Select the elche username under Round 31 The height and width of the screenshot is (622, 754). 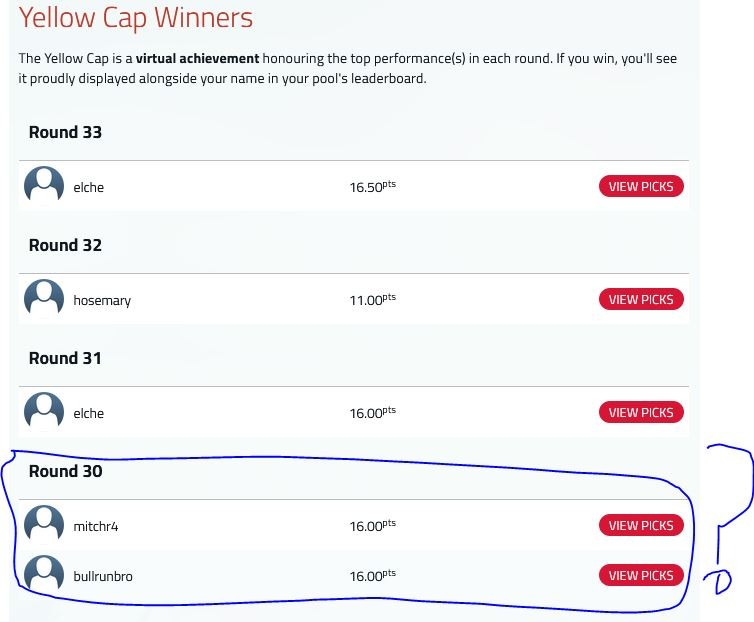(x=88, y=413)
